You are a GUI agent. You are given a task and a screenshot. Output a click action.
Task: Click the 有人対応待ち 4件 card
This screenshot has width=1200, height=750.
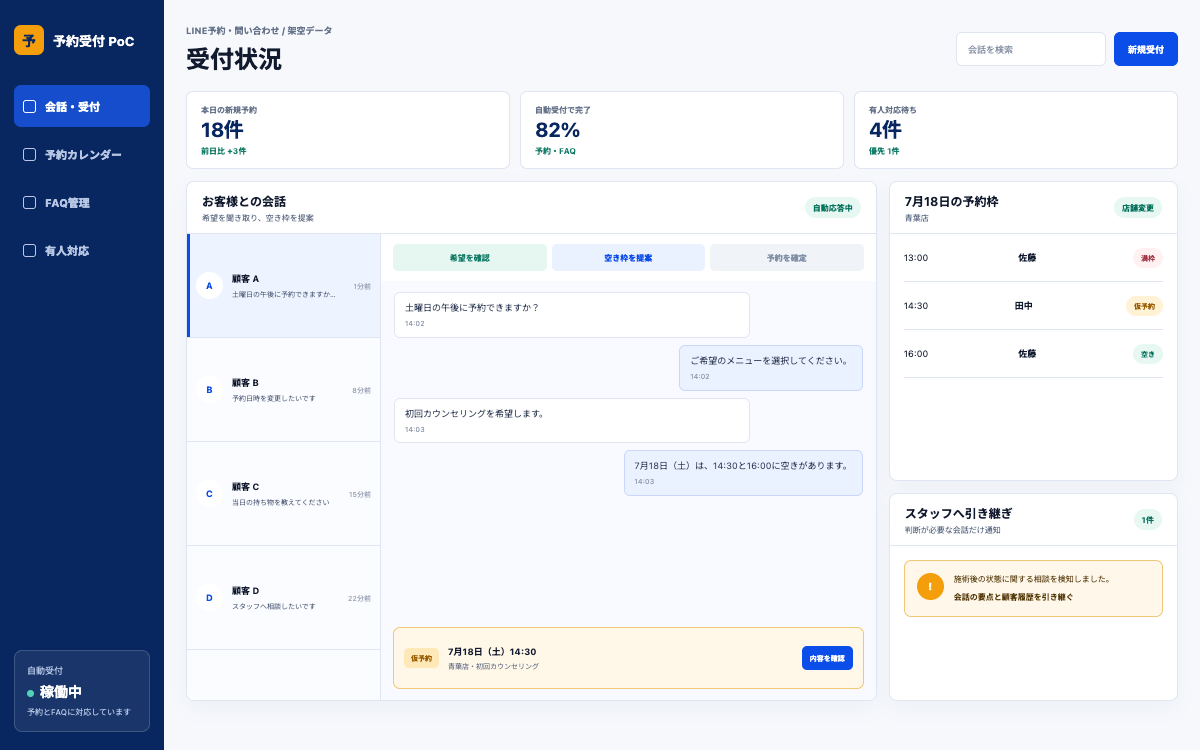[1016, 130]
